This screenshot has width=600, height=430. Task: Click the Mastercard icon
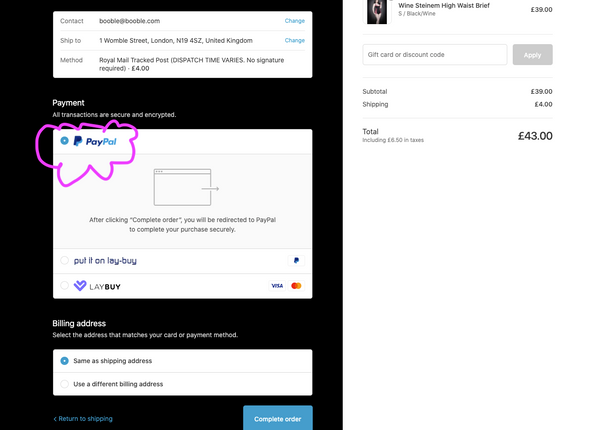click(x=296, y=286)
